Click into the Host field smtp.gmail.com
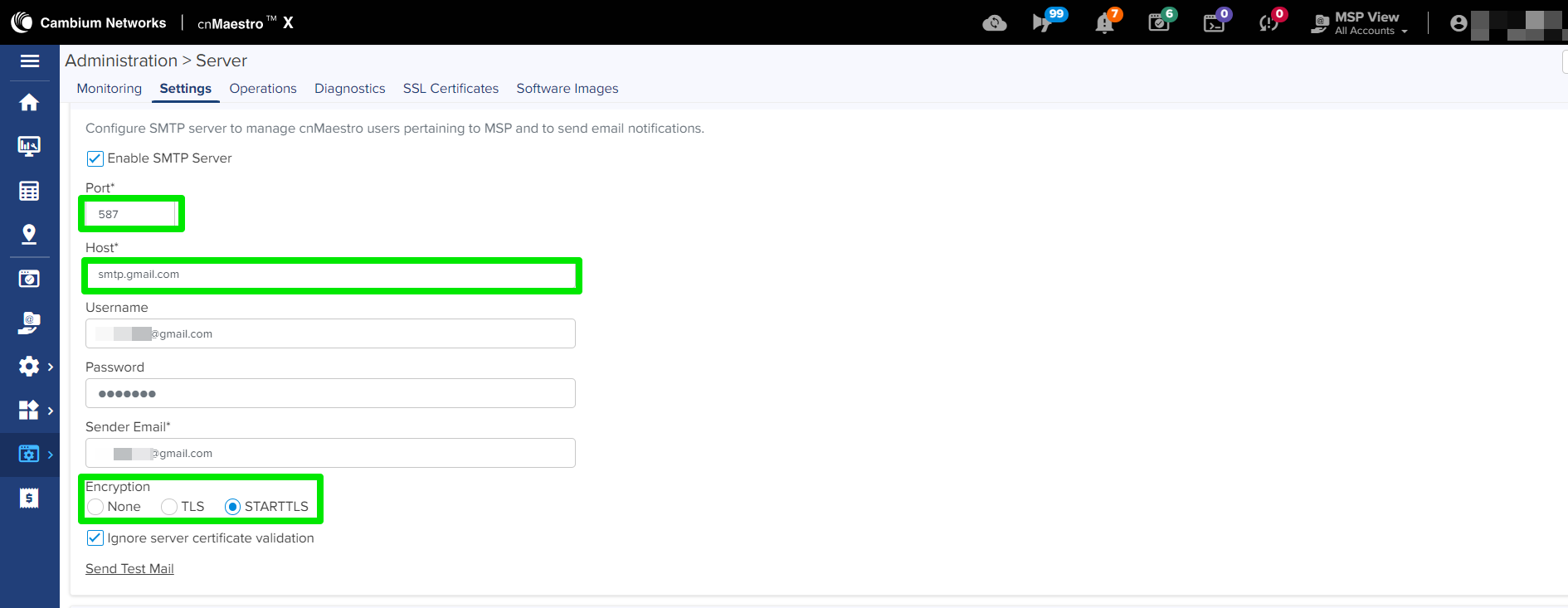This screenshot has width=1568, height=608. point(331,275)
